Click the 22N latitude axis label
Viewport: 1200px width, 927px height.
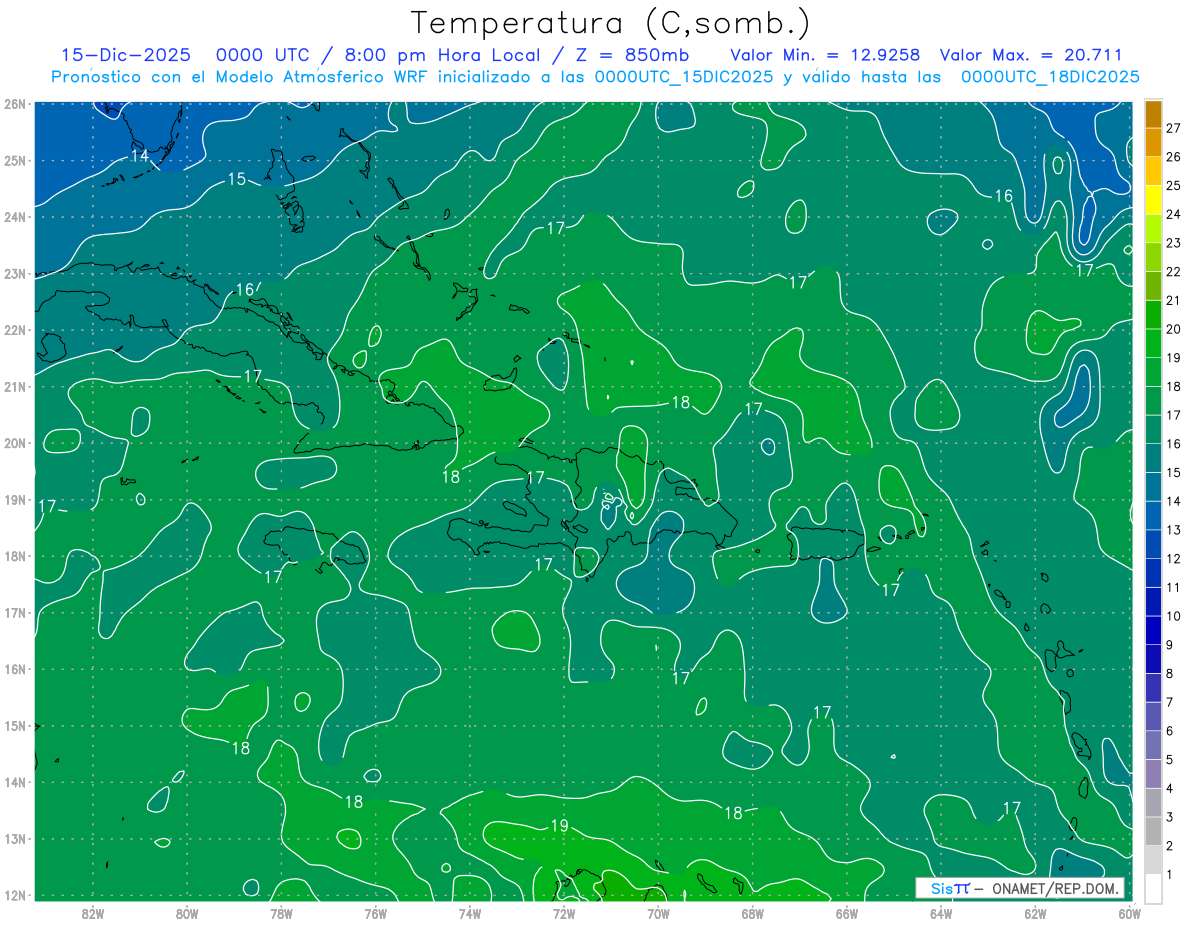pos(15,330)
